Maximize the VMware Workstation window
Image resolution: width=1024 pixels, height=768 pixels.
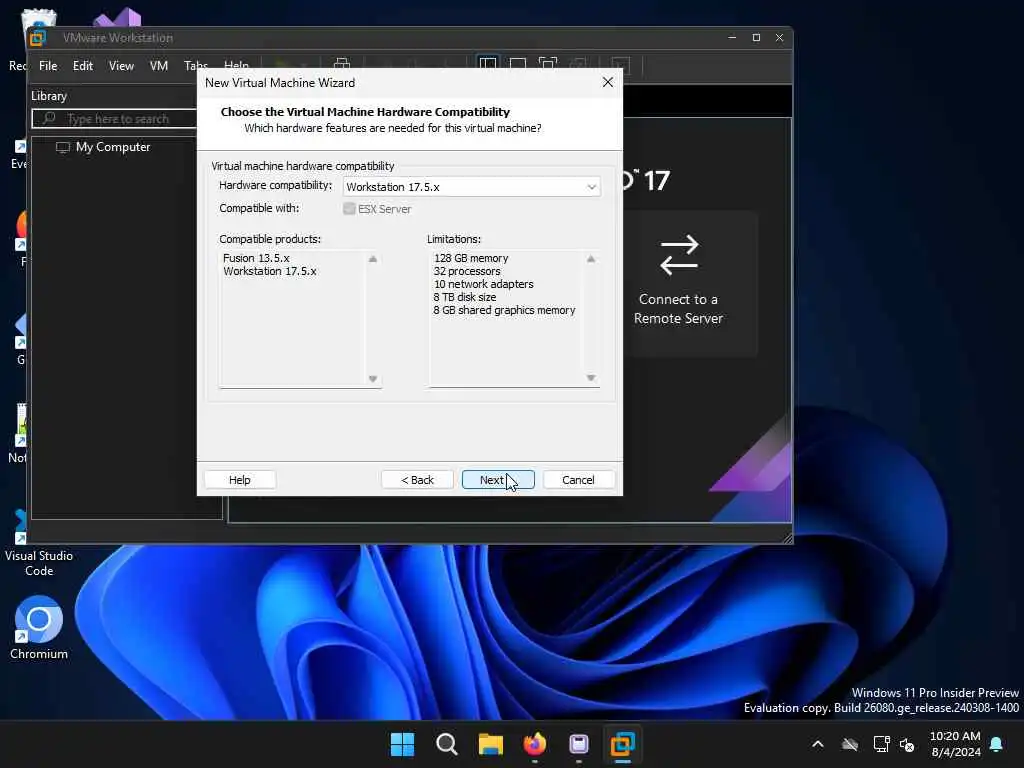point(756,38)
